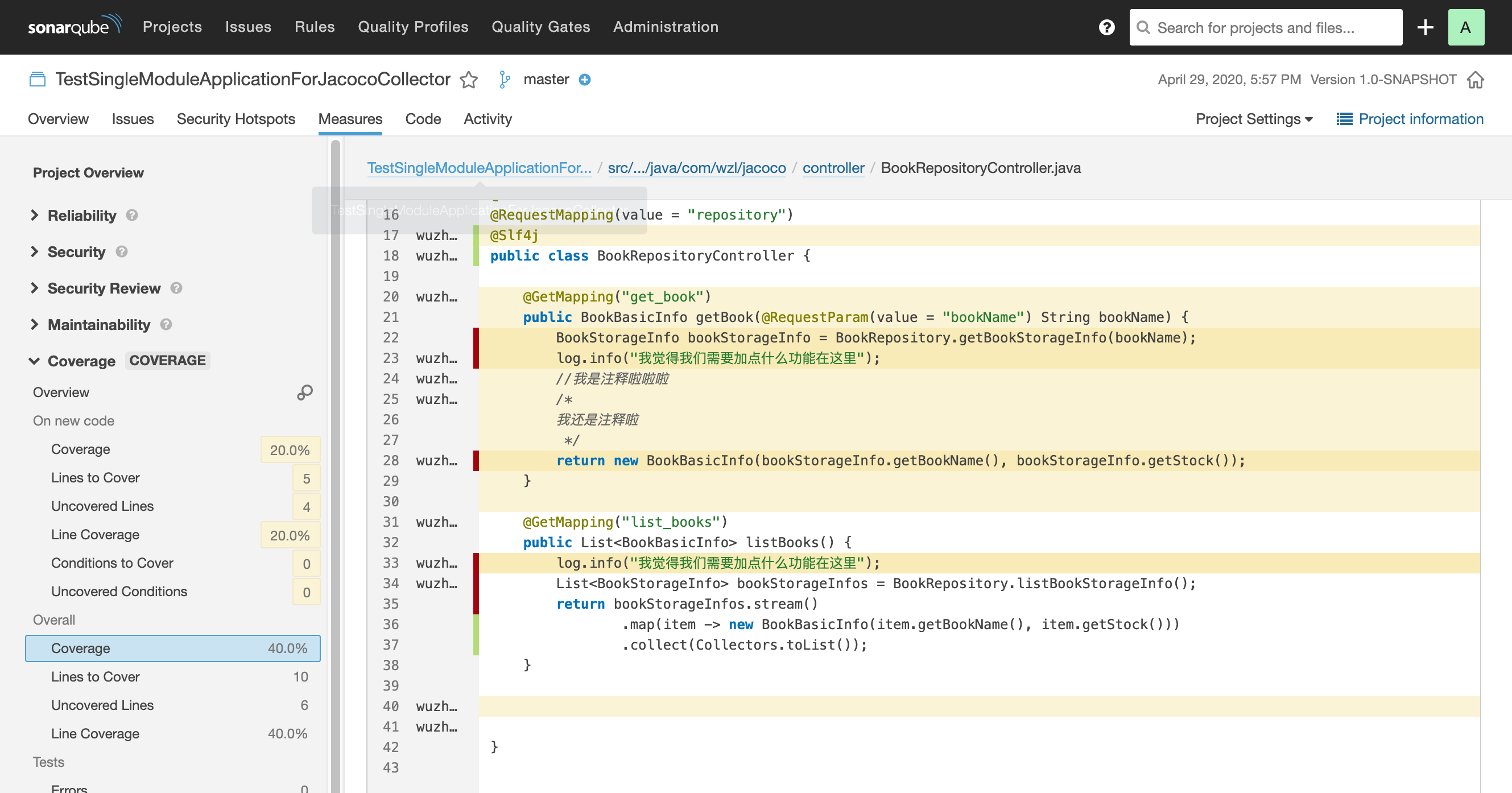Navigate to controller breadcrumb link
This screenshot has height=793, width=1512.
pyautogui.click(x=833, y=168)
